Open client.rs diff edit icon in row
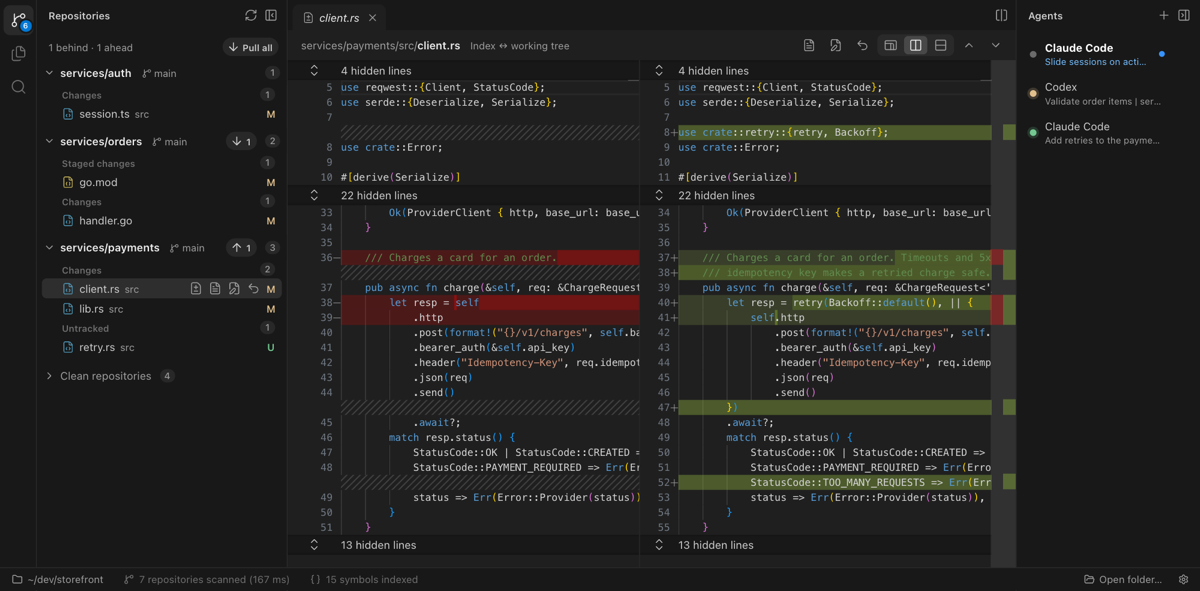The width and height of the screenshot is (1200, 591). click(234, 289)
